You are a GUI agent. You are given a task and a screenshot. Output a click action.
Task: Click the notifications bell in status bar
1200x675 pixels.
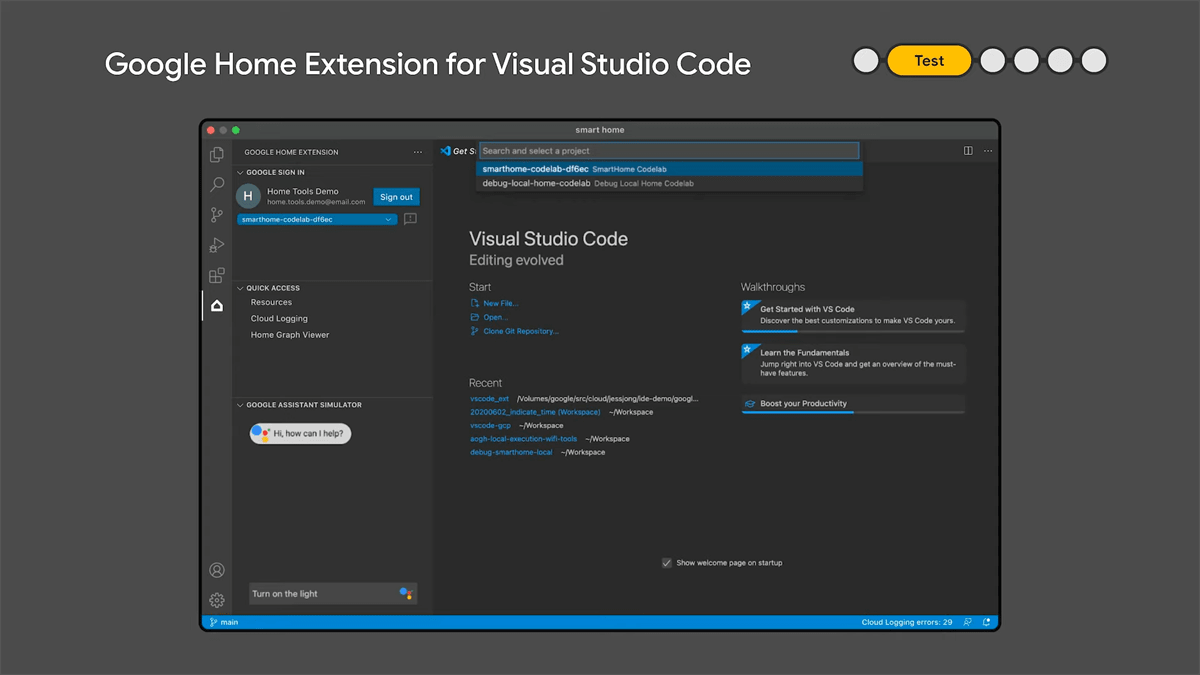(986, 622)
